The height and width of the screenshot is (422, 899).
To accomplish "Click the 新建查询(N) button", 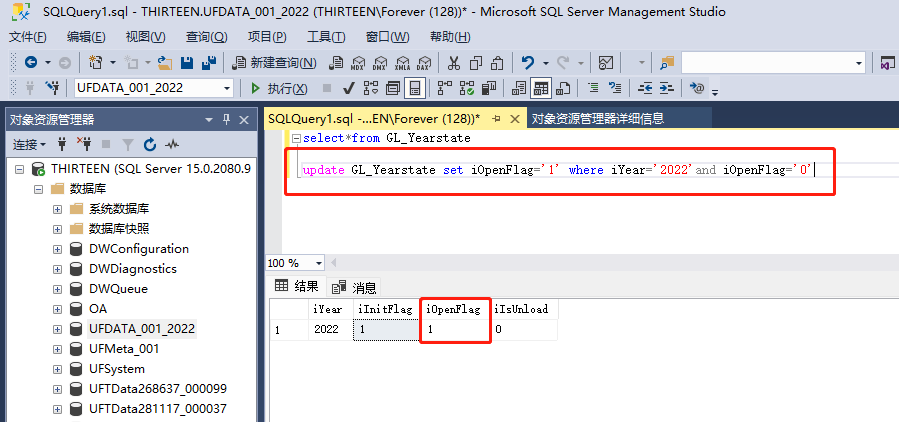I will coord(274,62).
